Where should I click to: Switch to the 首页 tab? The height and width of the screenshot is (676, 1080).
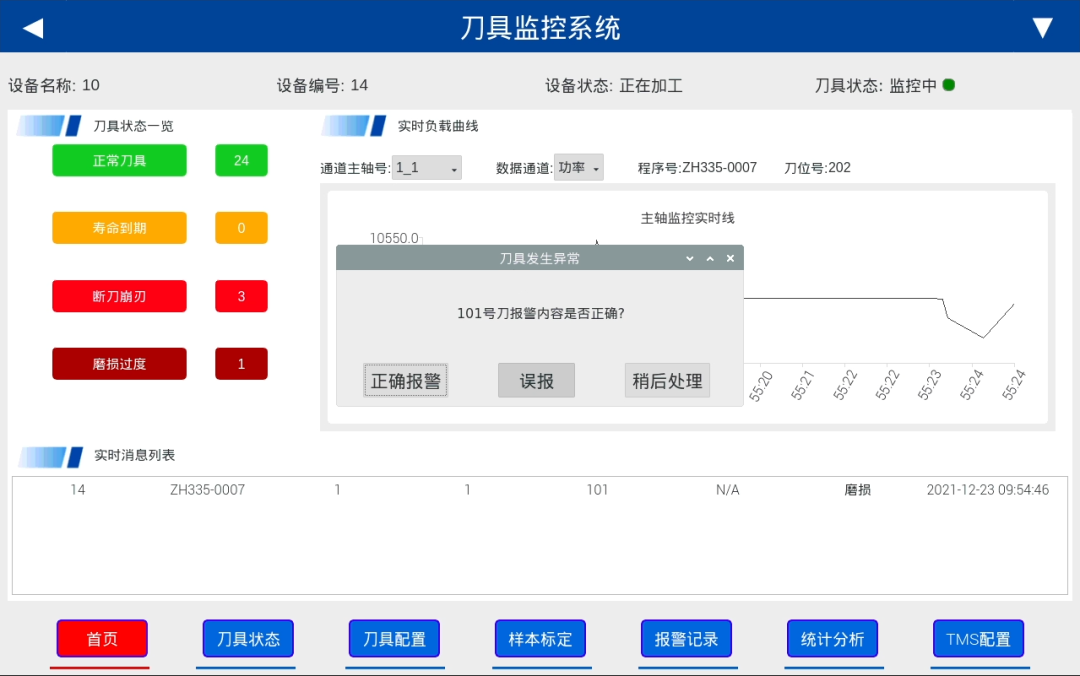click(102, 639)
